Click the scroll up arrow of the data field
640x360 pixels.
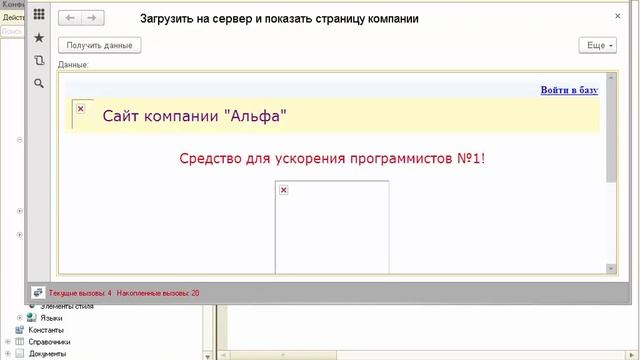click(611, 78)
